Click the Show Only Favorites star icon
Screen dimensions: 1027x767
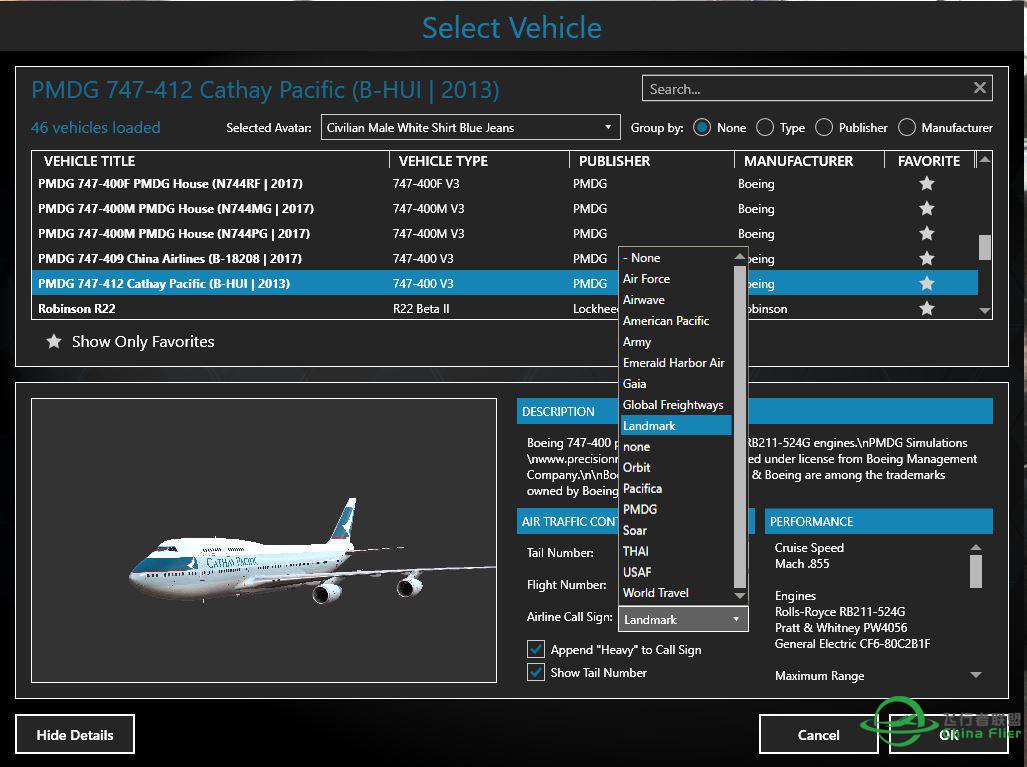click(x=53, y=341)
